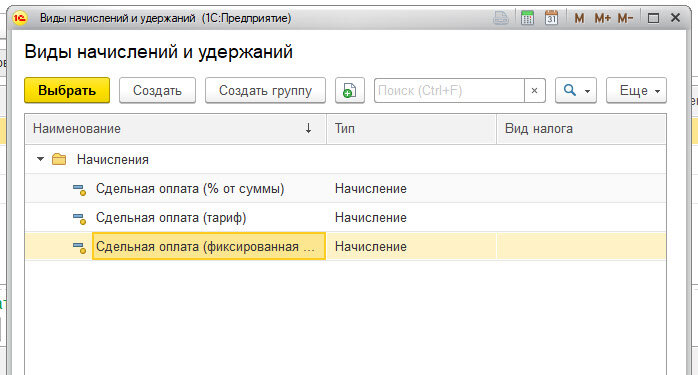Image resolution: width=698 pixels, height=375 pixels.
Task: Clear search field with X button
Action: pyautogui.click(x=534, y=90)
